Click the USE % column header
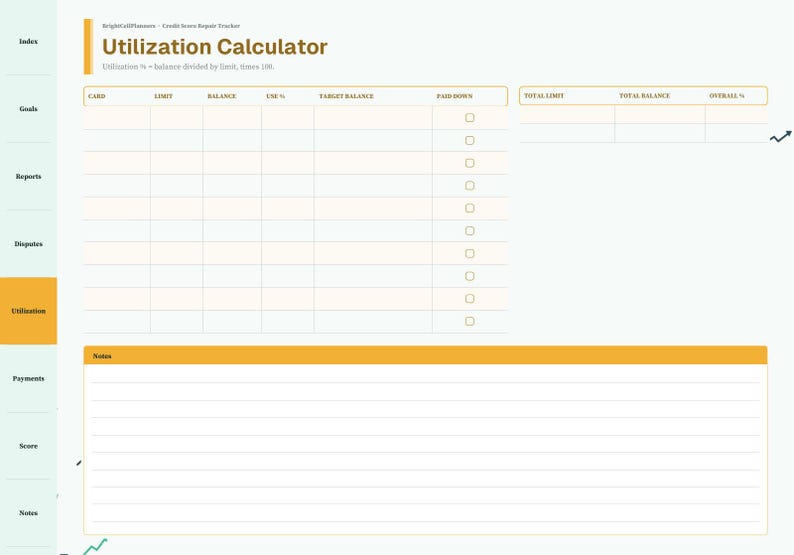 click(275, 96)
